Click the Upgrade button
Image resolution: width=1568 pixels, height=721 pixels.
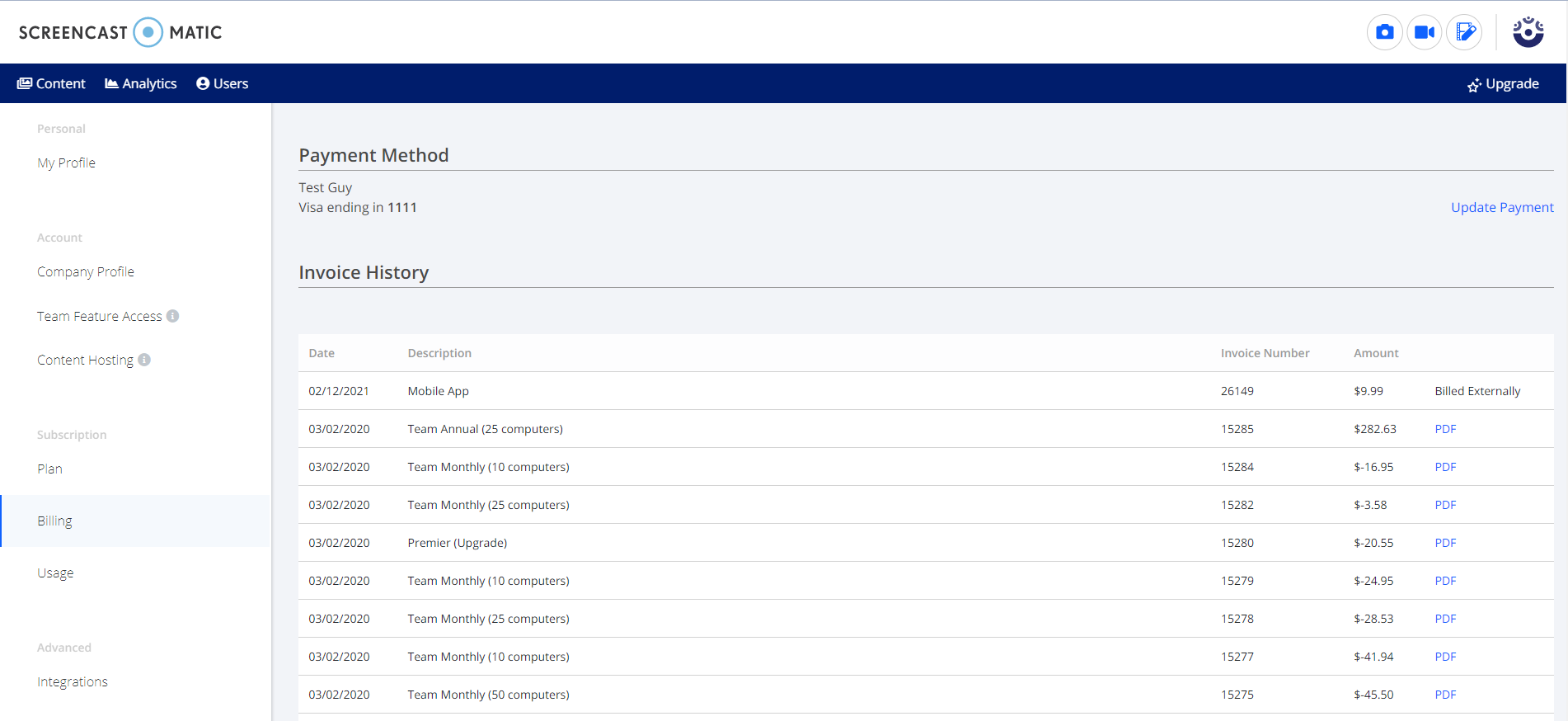click(x=1503, y=84)
